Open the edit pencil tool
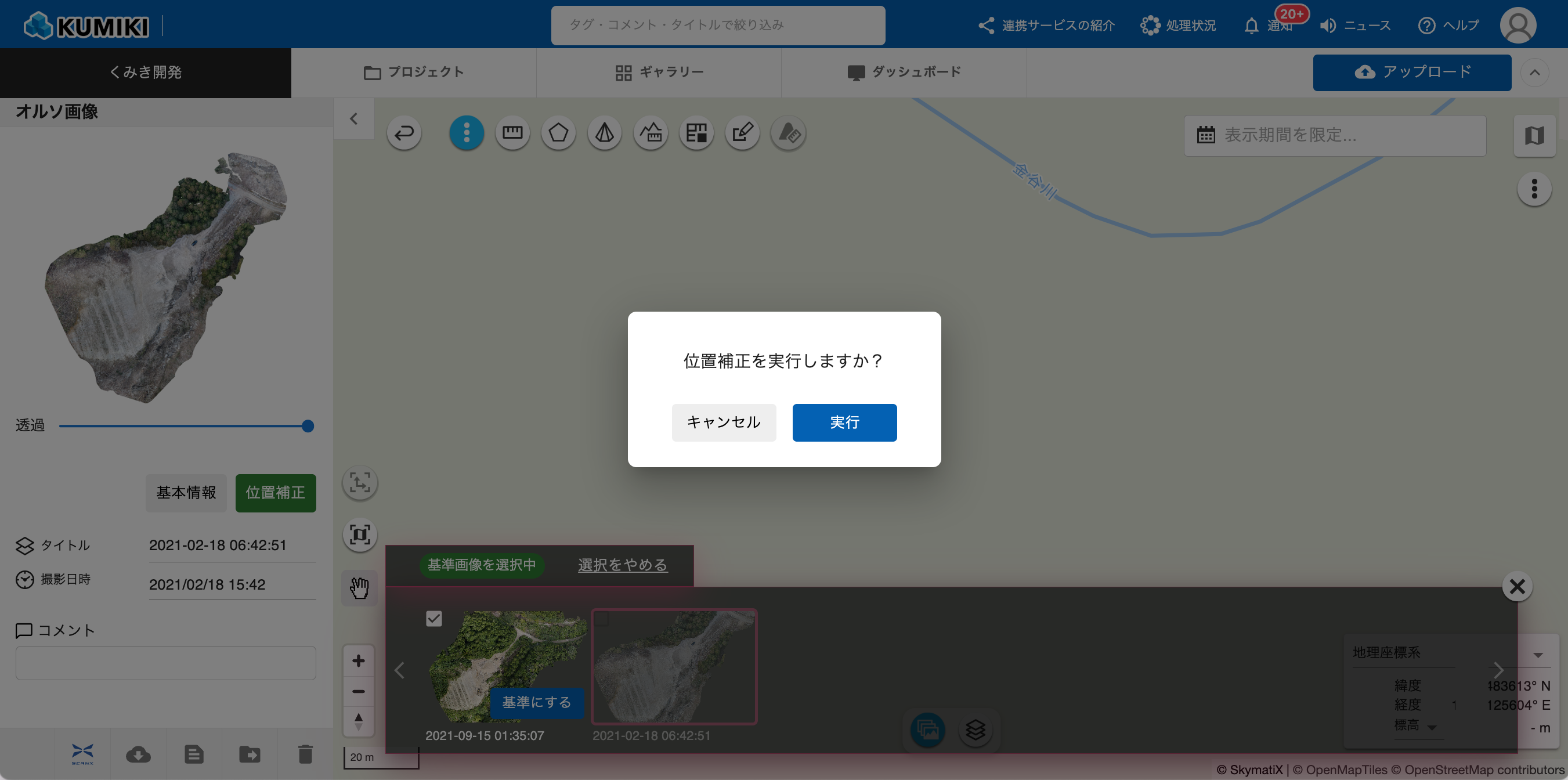This screenshot has width=1568, height=780. (742, 133)
